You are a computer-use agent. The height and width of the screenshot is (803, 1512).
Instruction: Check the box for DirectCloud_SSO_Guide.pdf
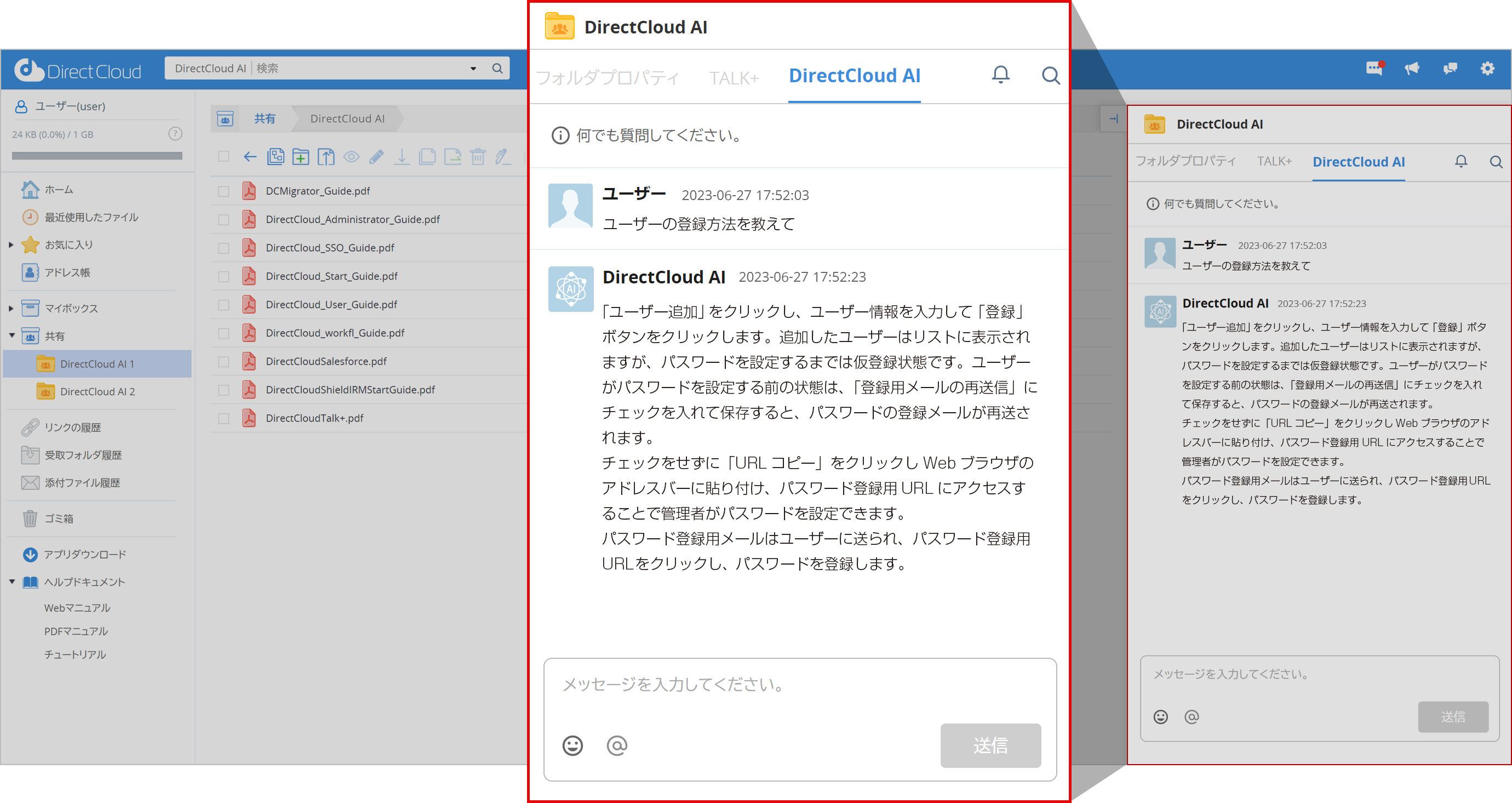coord(224,248)
